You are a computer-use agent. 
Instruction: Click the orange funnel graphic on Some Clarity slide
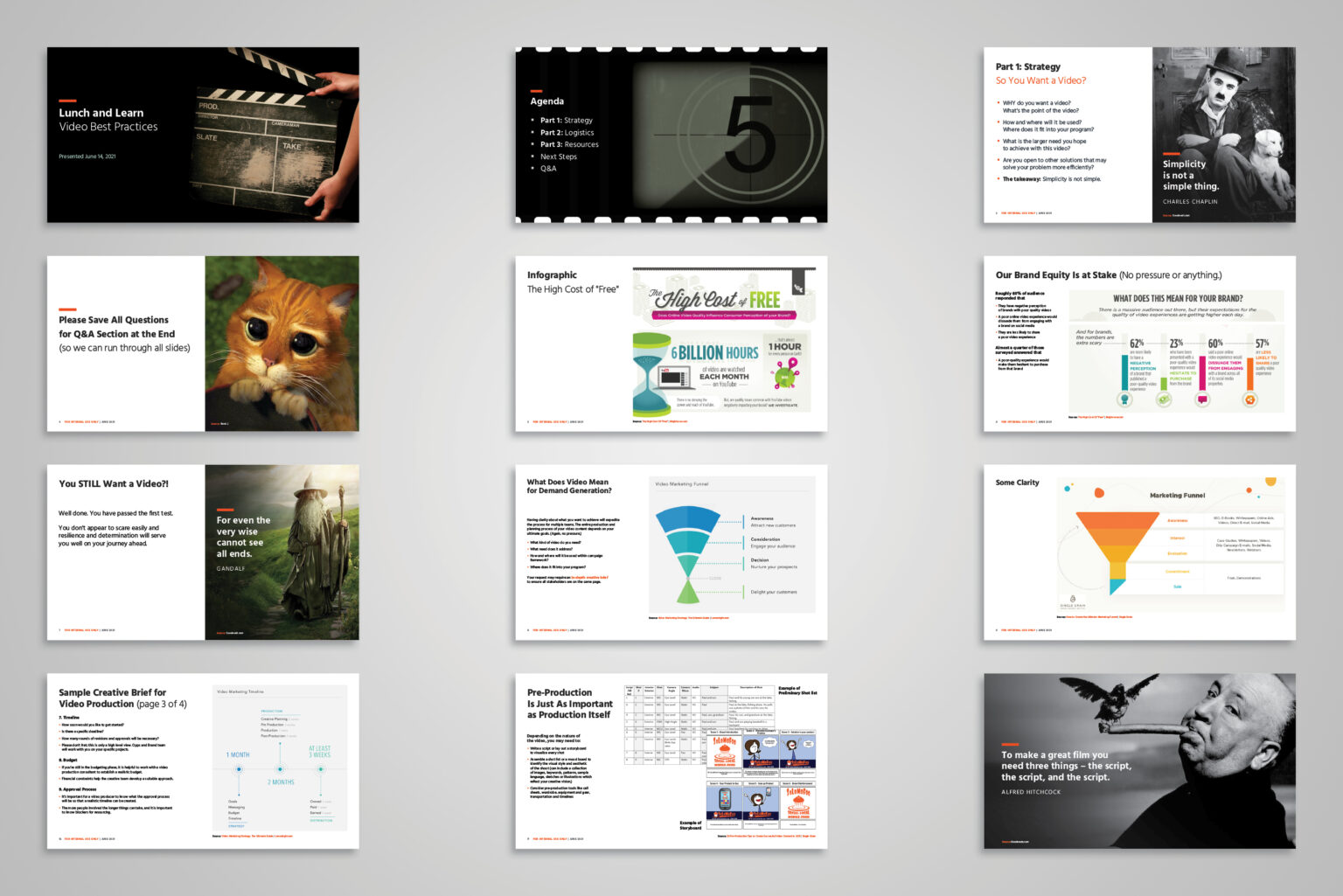(1117, 552)
